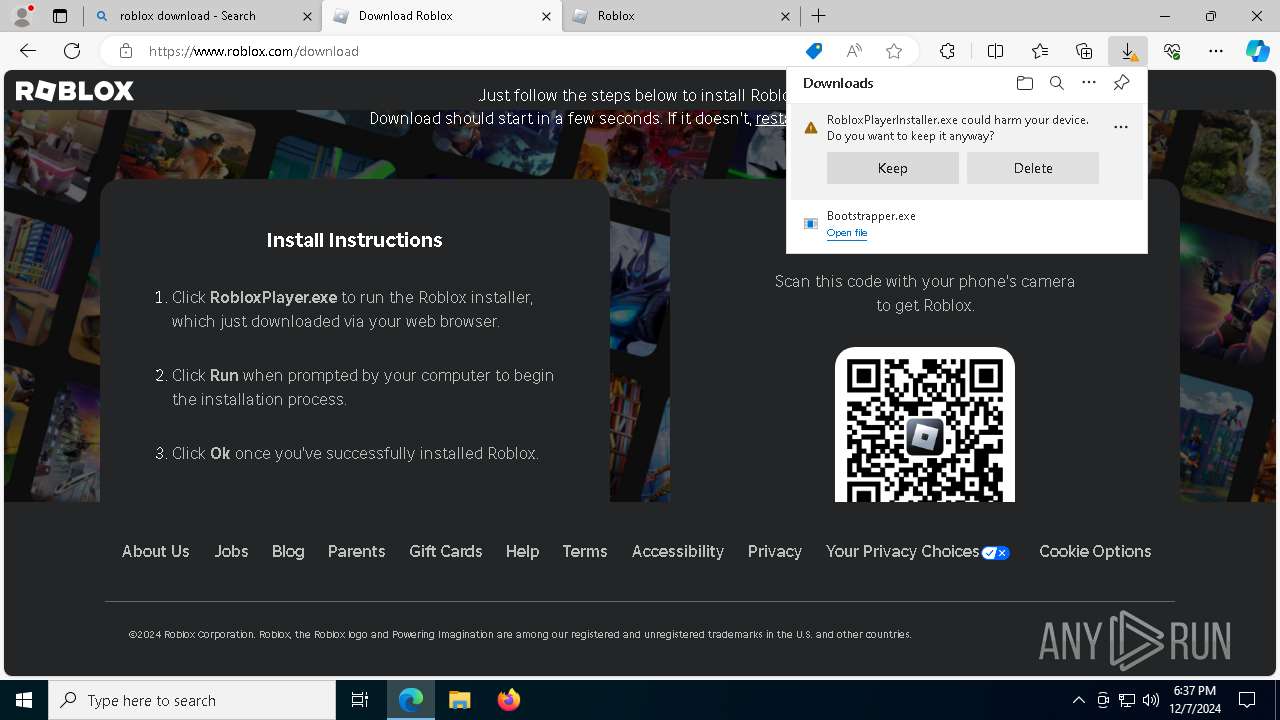
Task: Open downloads folder icon in Downloads panel
Action: (1024, 83)
